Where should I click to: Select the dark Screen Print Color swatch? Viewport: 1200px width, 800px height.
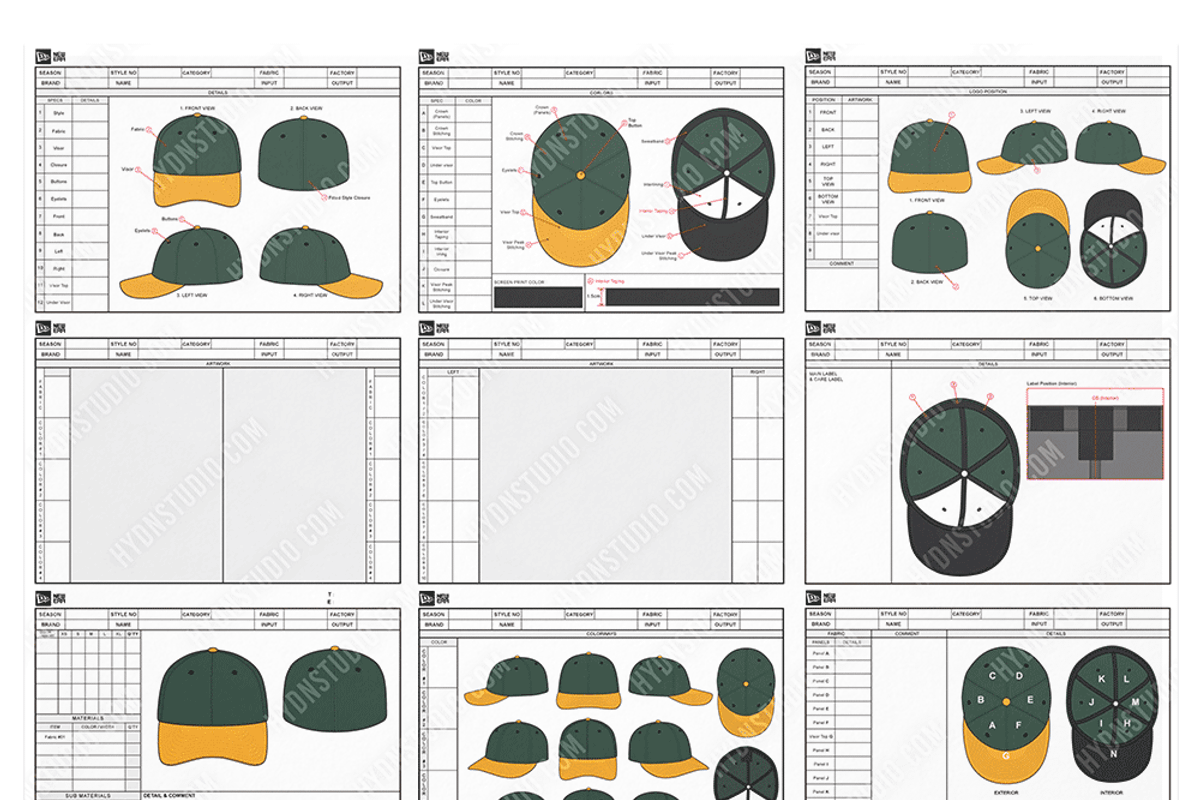click(538, 297)
